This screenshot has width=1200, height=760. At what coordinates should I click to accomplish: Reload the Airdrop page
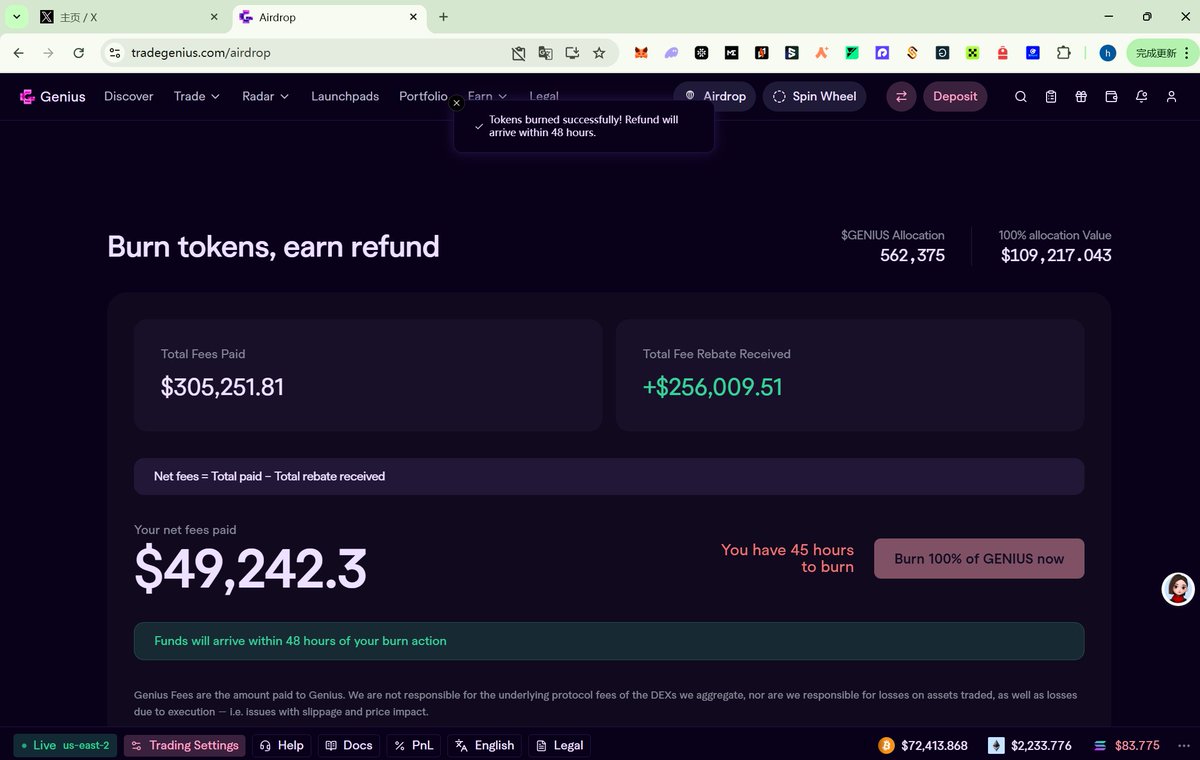(x=79, y=53)
